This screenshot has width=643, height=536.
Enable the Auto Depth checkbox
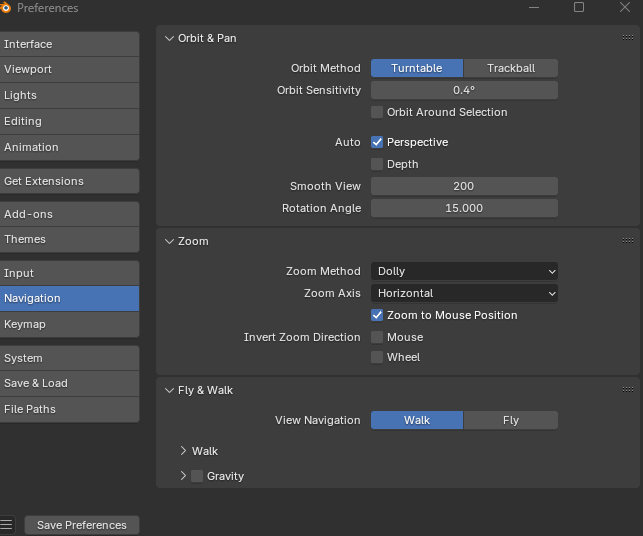[x=377, y=164]
